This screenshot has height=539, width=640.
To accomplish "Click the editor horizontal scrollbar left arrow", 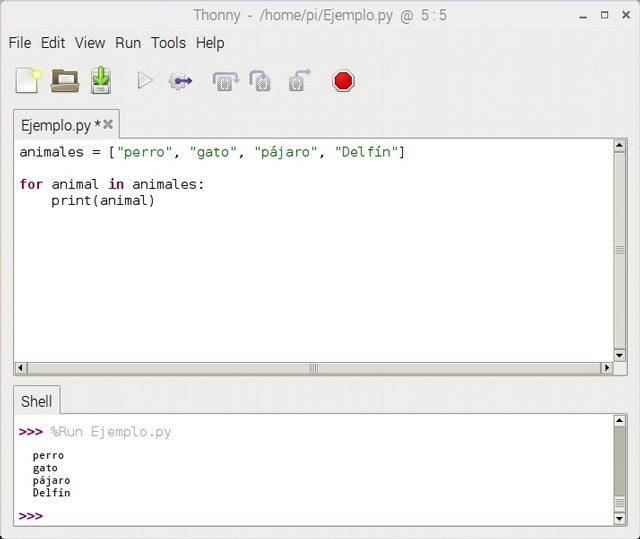I will click(x=21, y=368).
